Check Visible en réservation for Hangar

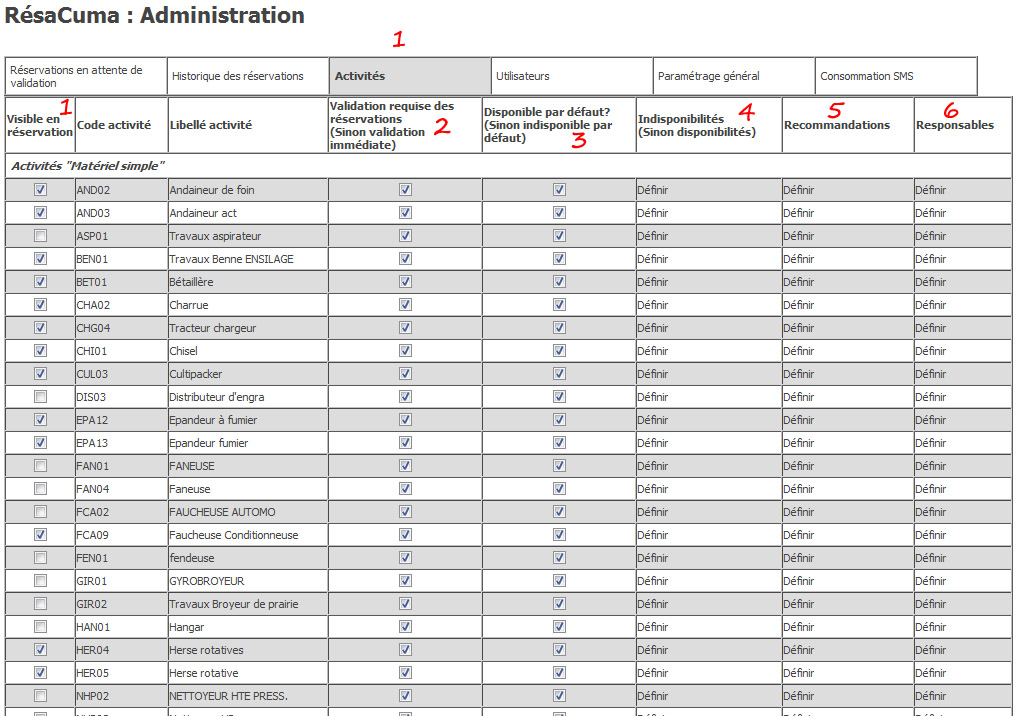click(x=40, y=627)
